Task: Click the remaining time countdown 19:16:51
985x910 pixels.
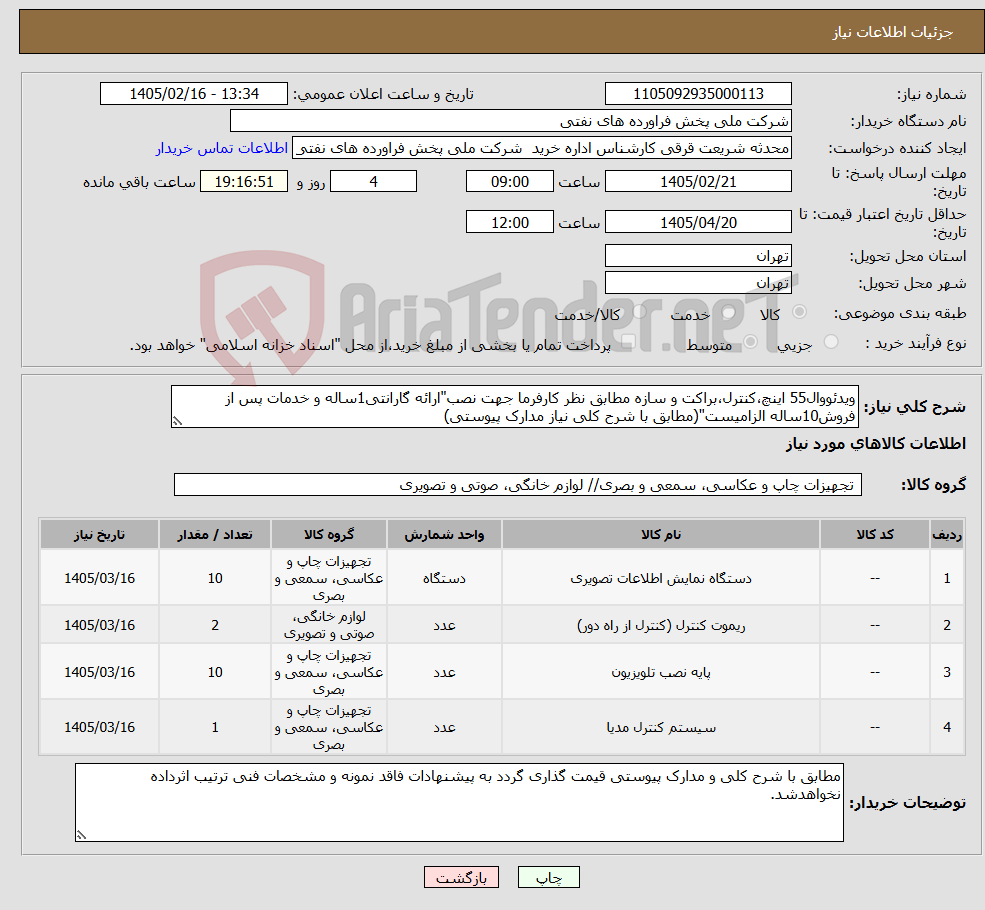Action: click(244, 181)
